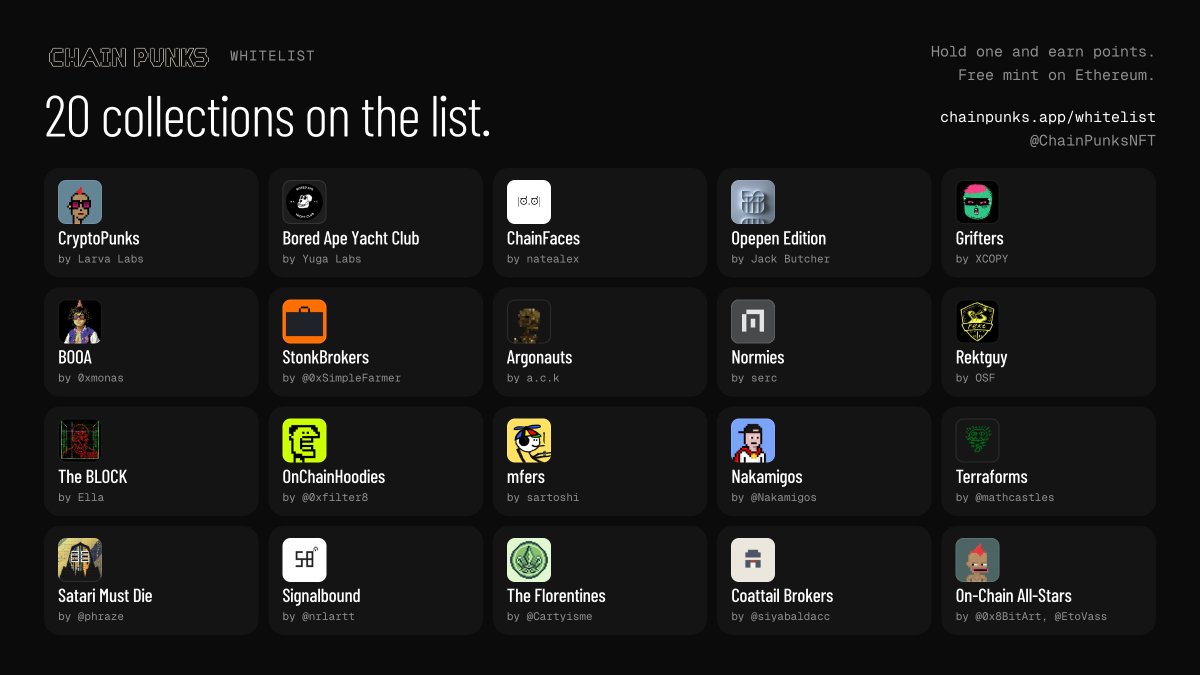Click the Normies collection title
The height and width of the screenshot is (675, 1200).
tap(758, 357)
